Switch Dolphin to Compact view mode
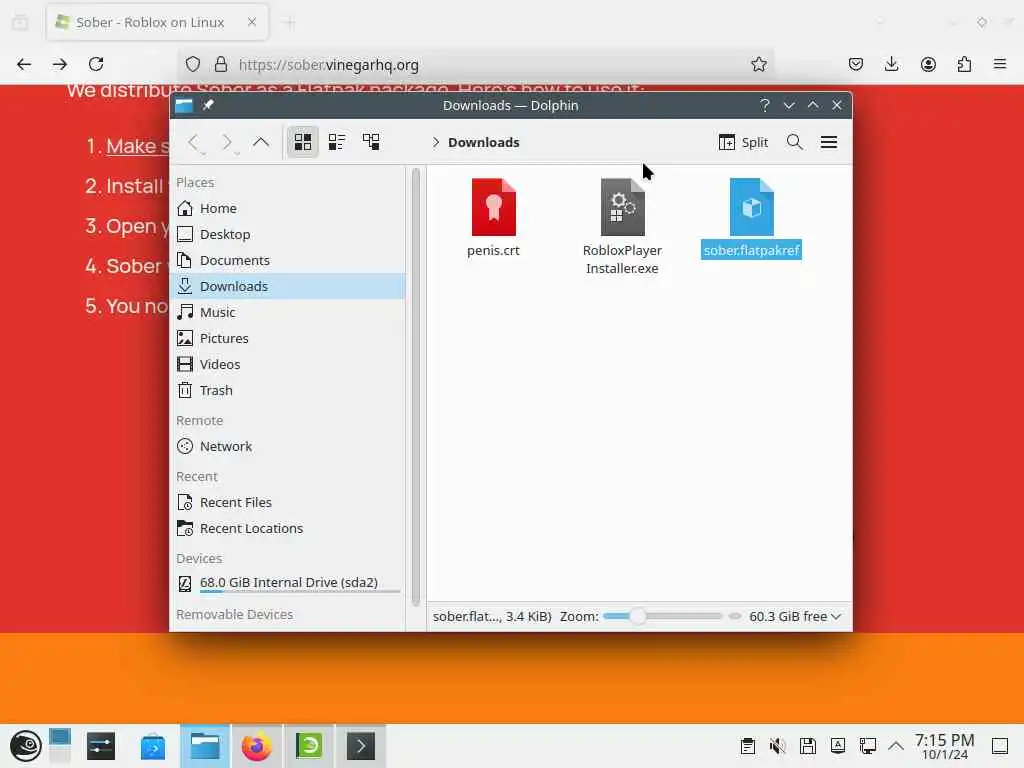Image resolution: width=1024 pixels, height=768 pixels. coord(336,142)
